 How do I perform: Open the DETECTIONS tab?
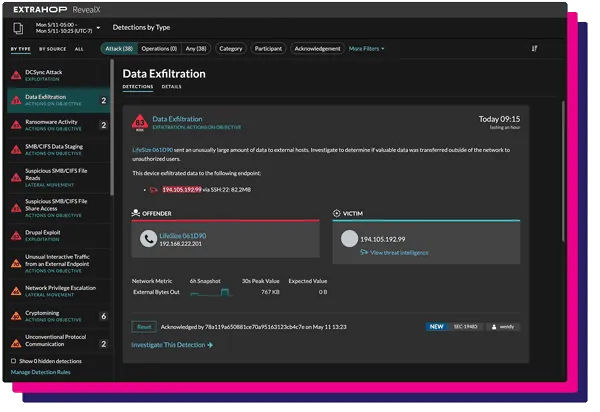(138, 87)
